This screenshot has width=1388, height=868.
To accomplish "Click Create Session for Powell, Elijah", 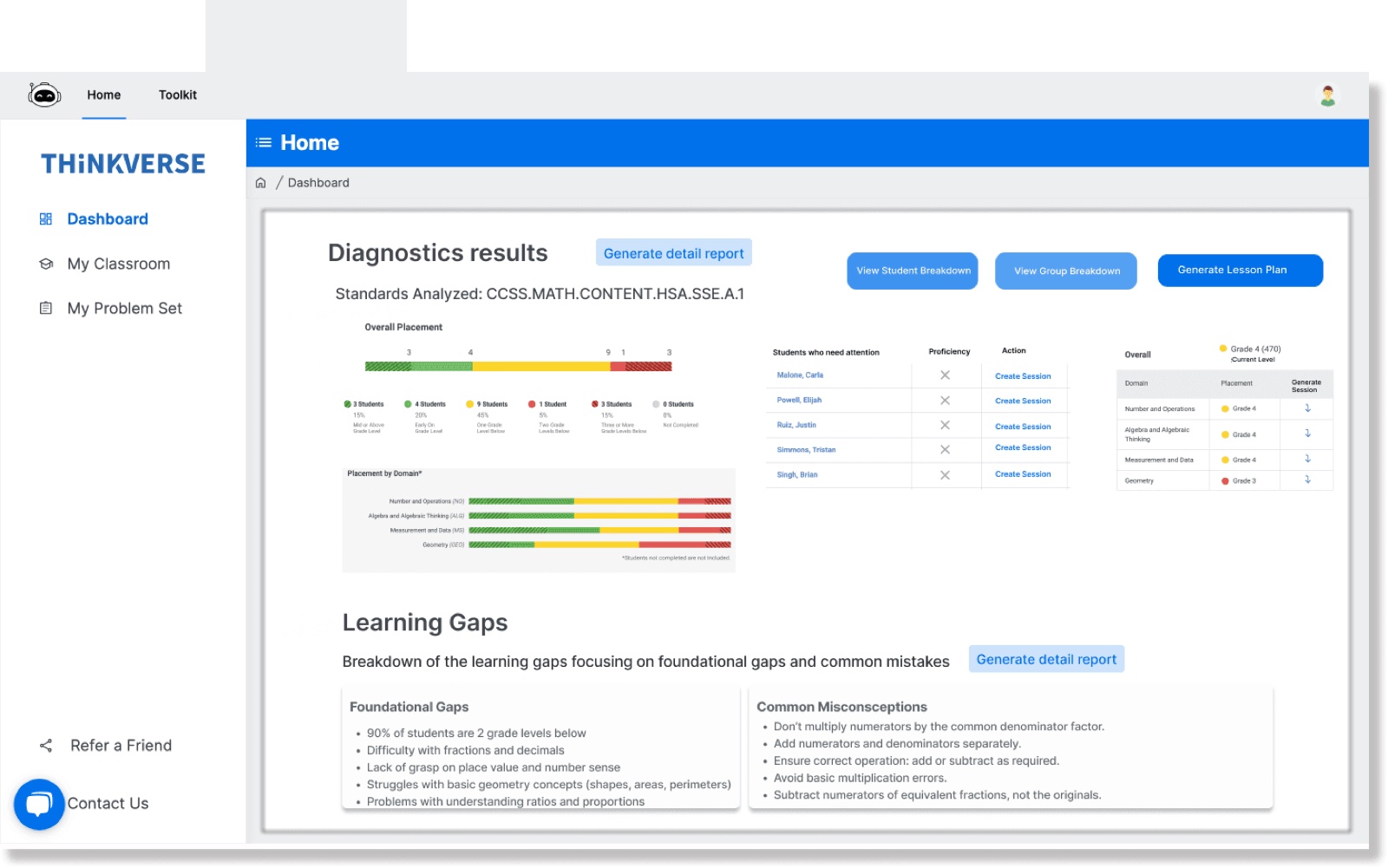I will tap(1023, 401).
